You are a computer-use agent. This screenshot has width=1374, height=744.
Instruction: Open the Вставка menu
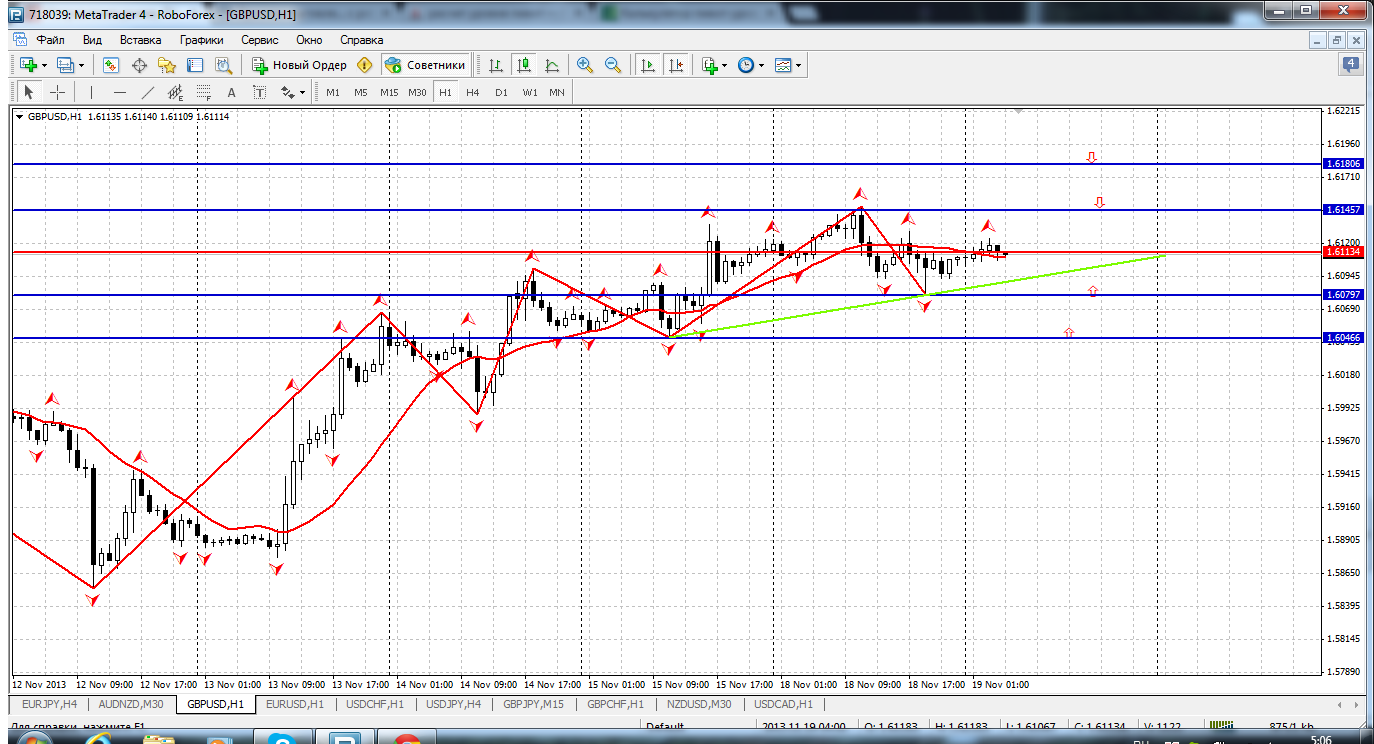(x=140, y=40)
